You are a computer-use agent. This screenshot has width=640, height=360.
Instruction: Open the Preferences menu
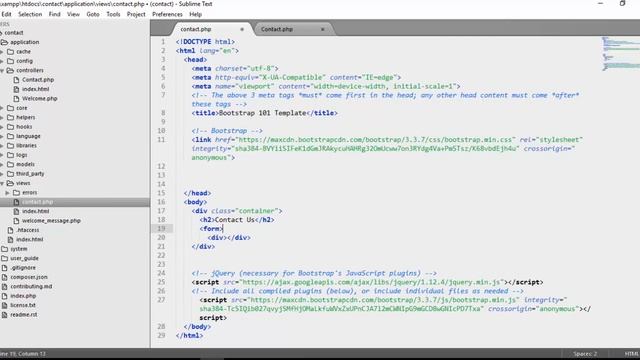pyautogui.click(x=167, y=14)
